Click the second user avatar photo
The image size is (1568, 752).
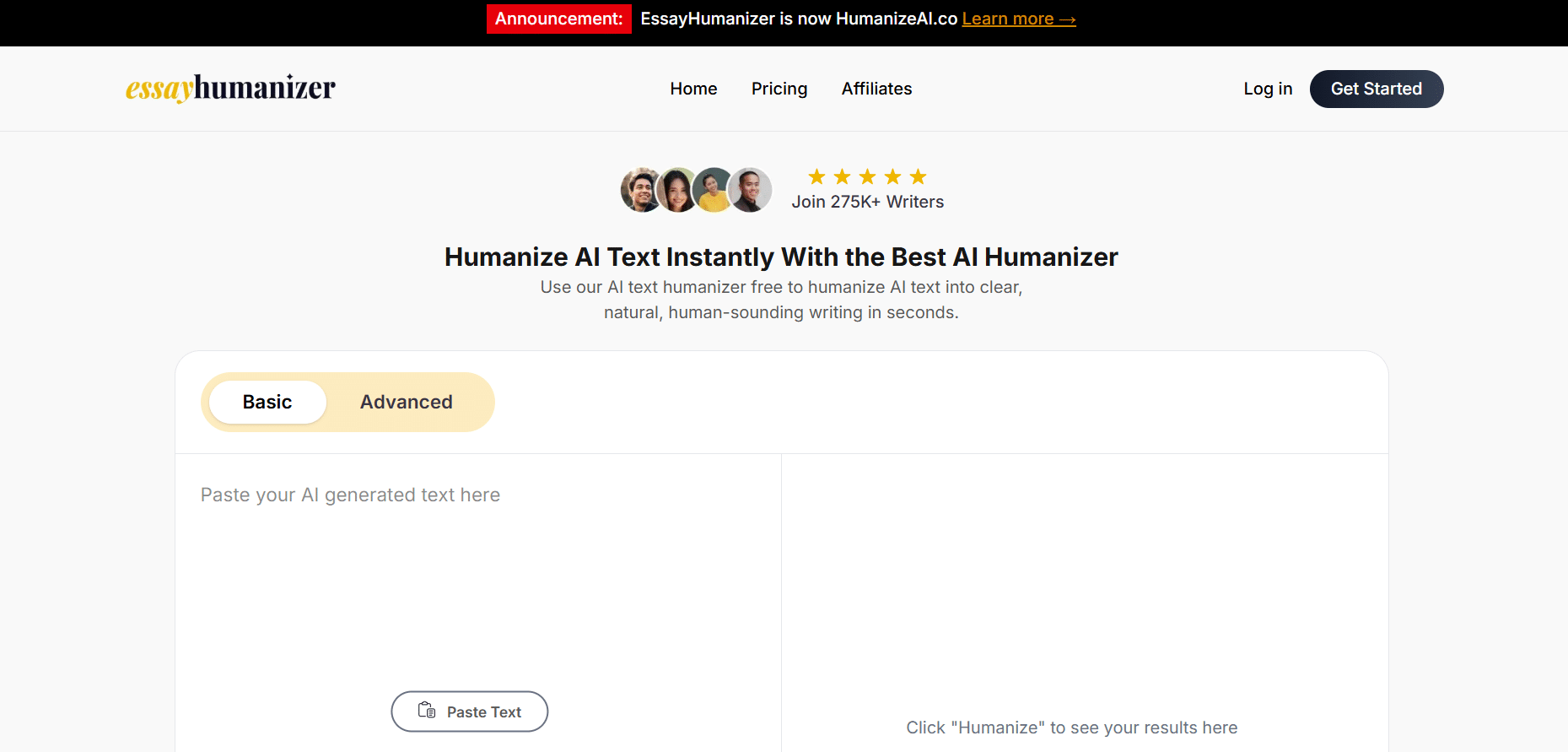point(676,190)
